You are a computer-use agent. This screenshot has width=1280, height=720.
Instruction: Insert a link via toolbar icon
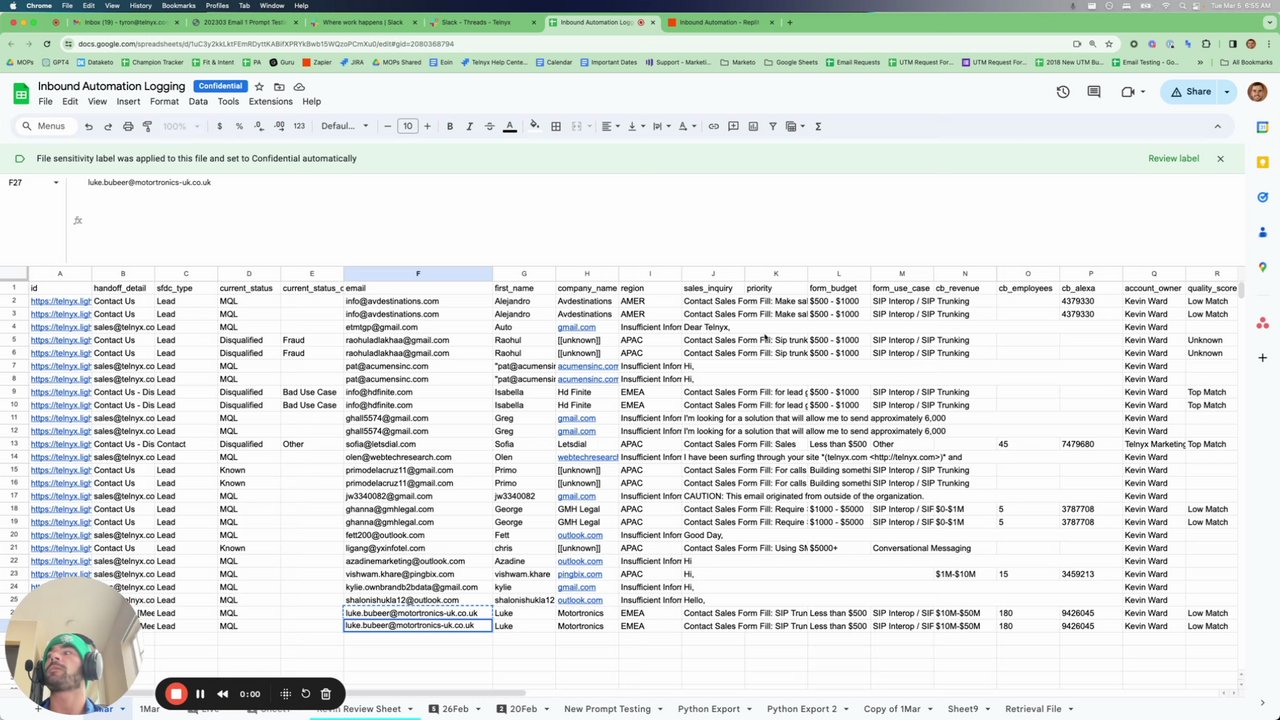coord(713,126)
